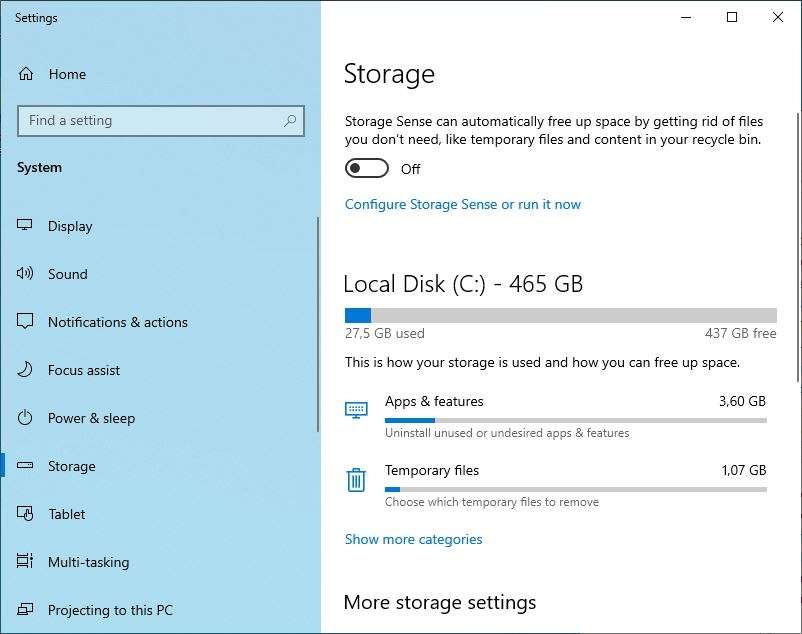Click the Tablet icon in sidebar
The image size is (802, 634).
(26, 514)
